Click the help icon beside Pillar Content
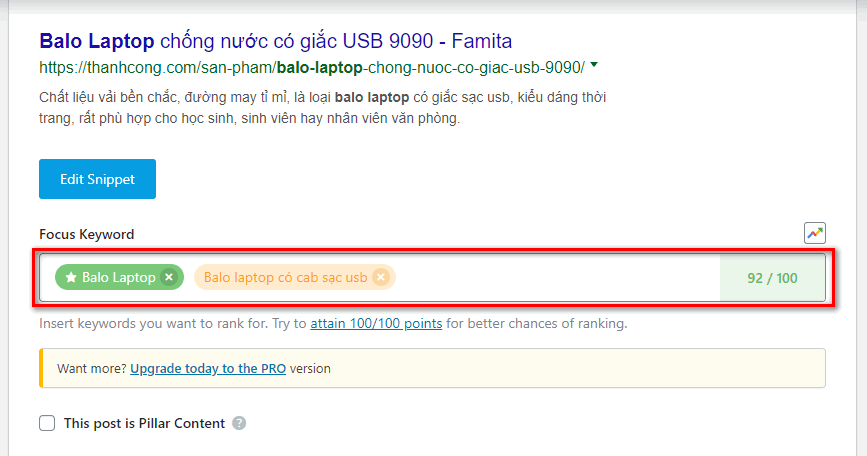The height and width of the screenshot is (456, 867). coord(239,423)
